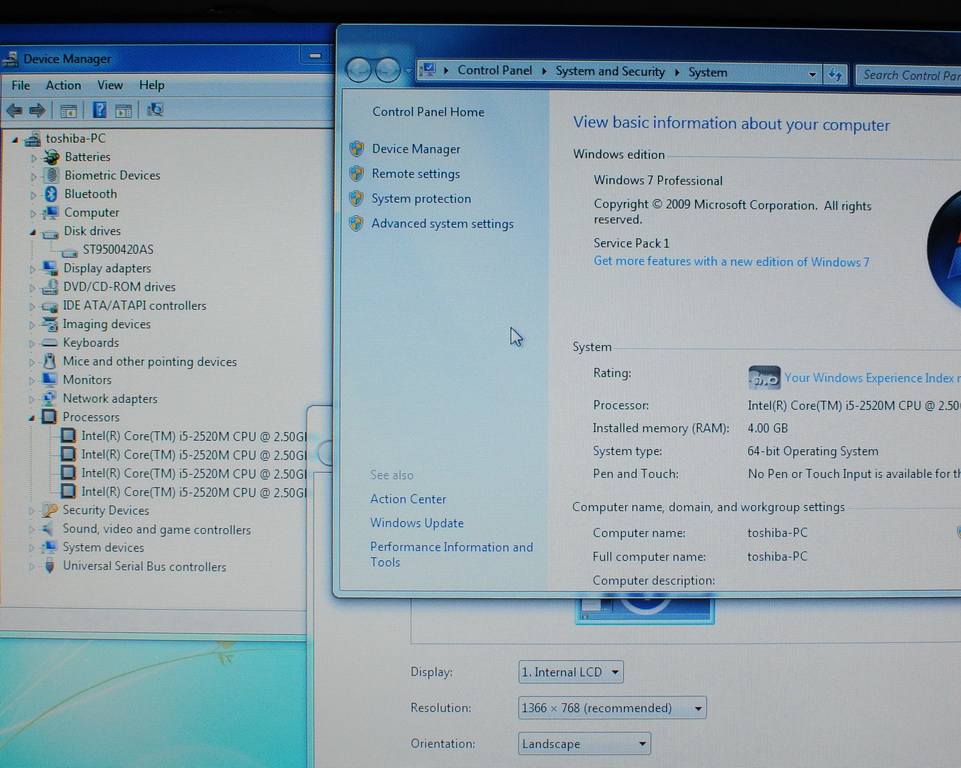Click the Refresh icon beside address bar
This screenshot has width=961, height=768.
click(835, 75)
